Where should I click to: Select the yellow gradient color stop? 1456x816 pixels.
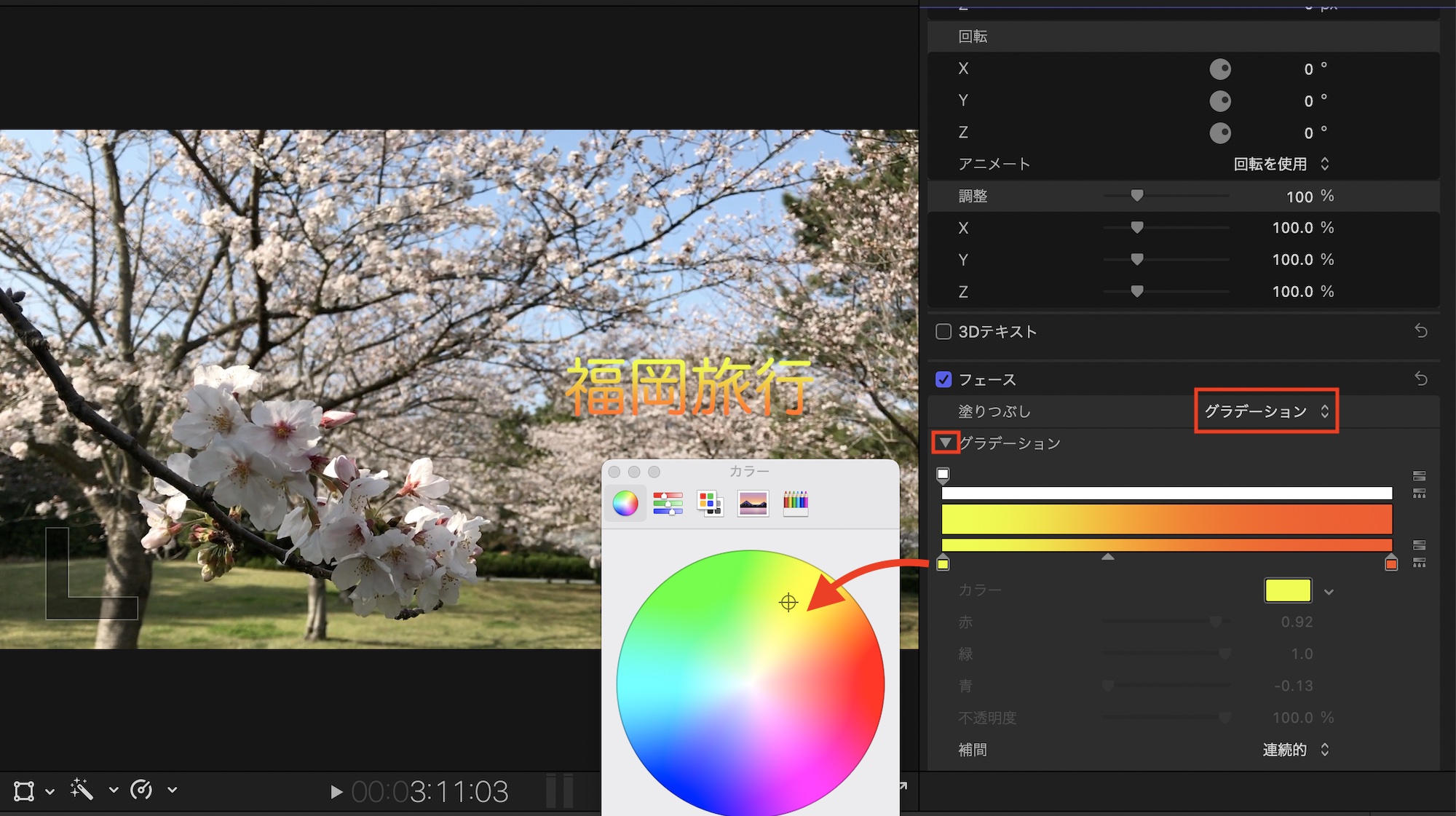(x=943, y=564)
